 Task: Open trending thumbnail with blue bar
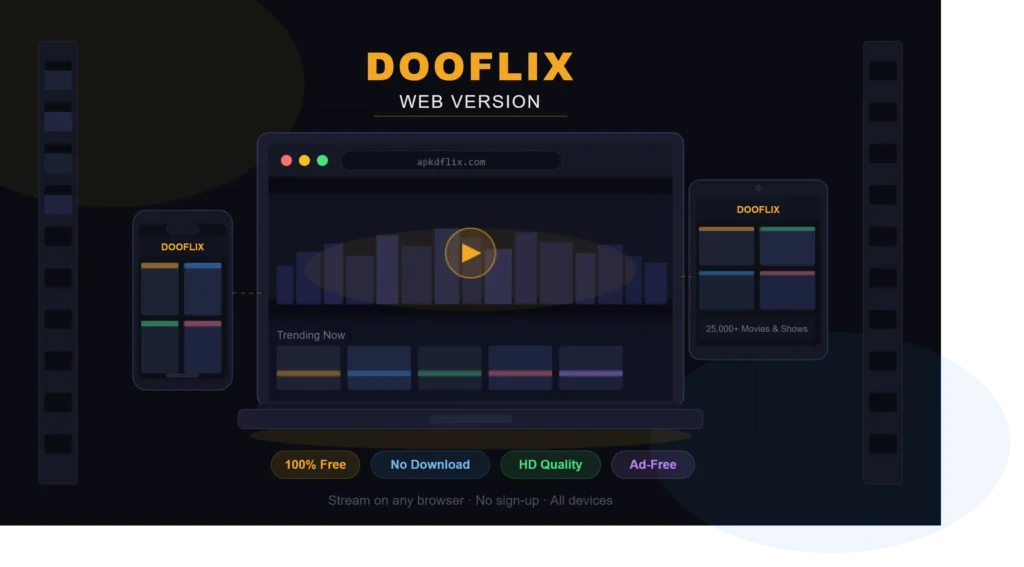pos(379,368)
